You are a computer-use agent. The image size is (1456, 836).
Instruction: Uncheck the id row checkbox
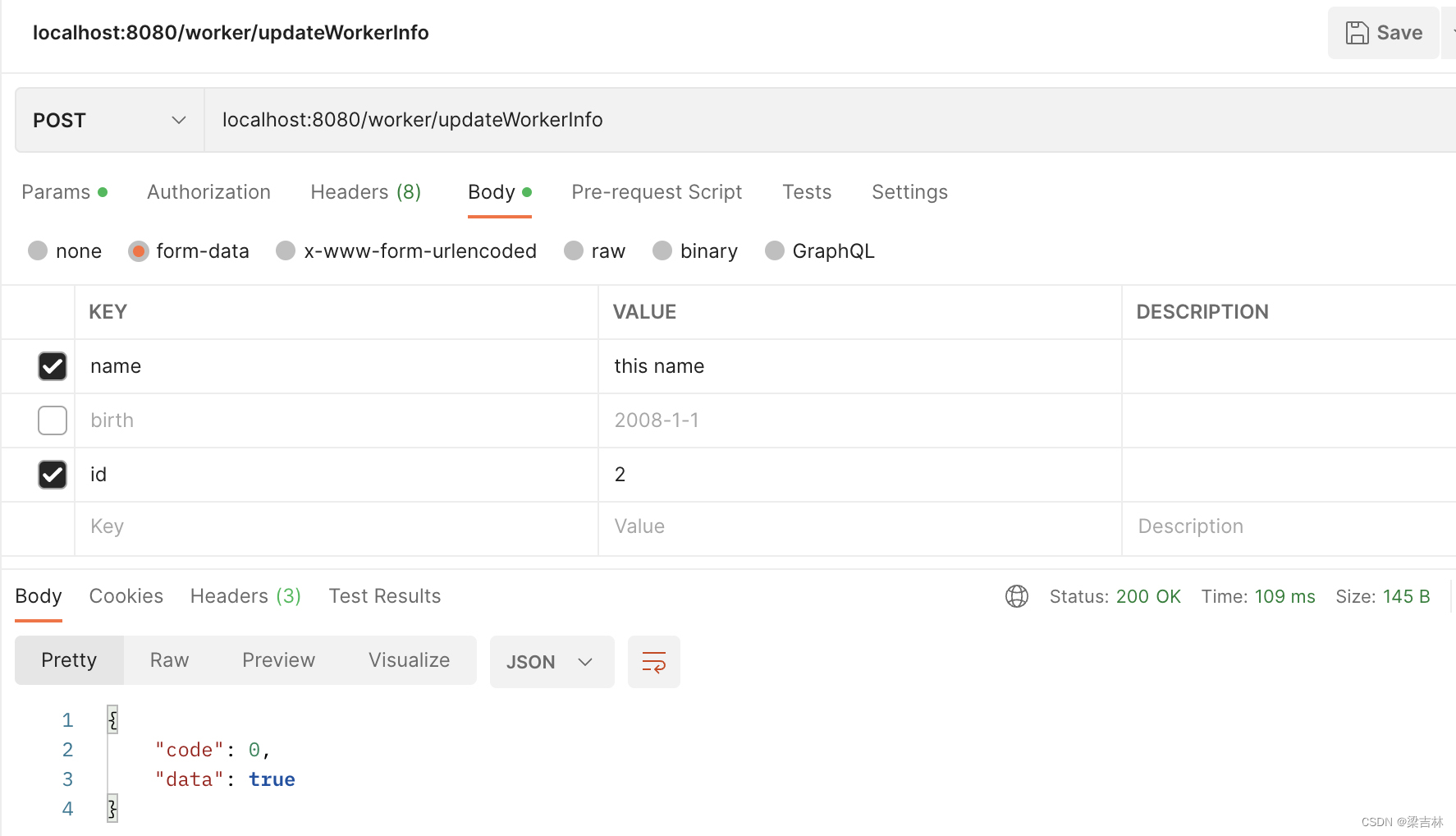53,475
